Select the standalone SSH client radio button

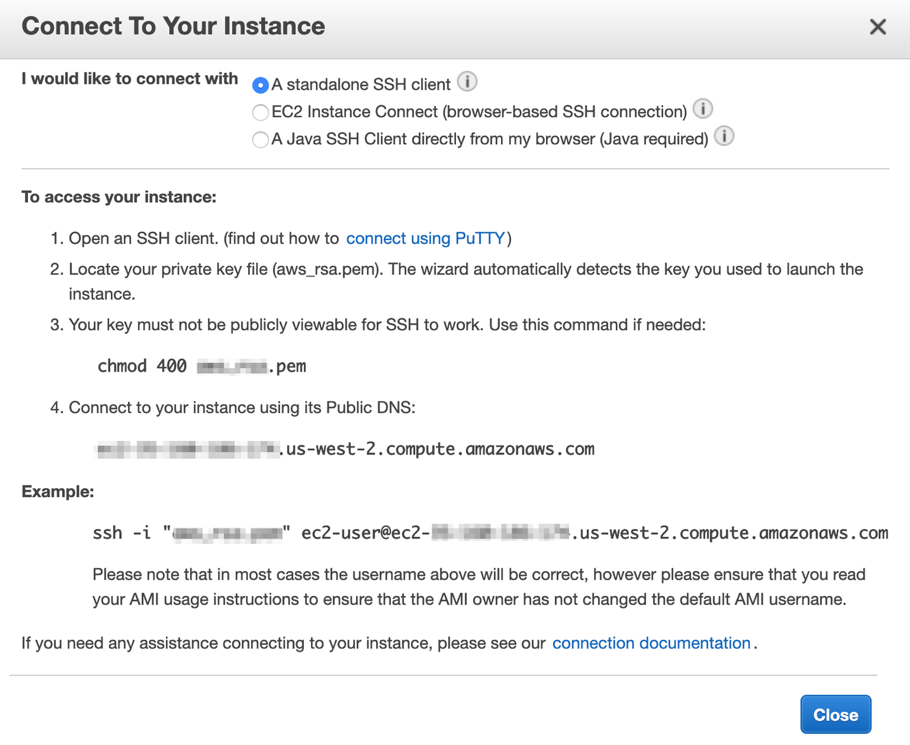[259, 85]
